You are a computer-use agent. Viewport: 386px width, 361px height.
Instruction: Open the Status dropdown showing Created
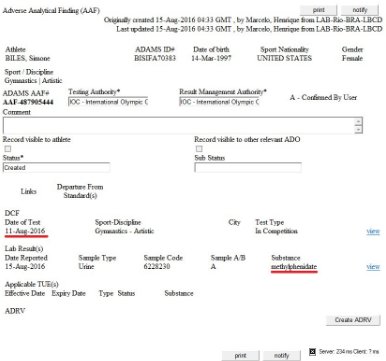(x=56, y=167)
